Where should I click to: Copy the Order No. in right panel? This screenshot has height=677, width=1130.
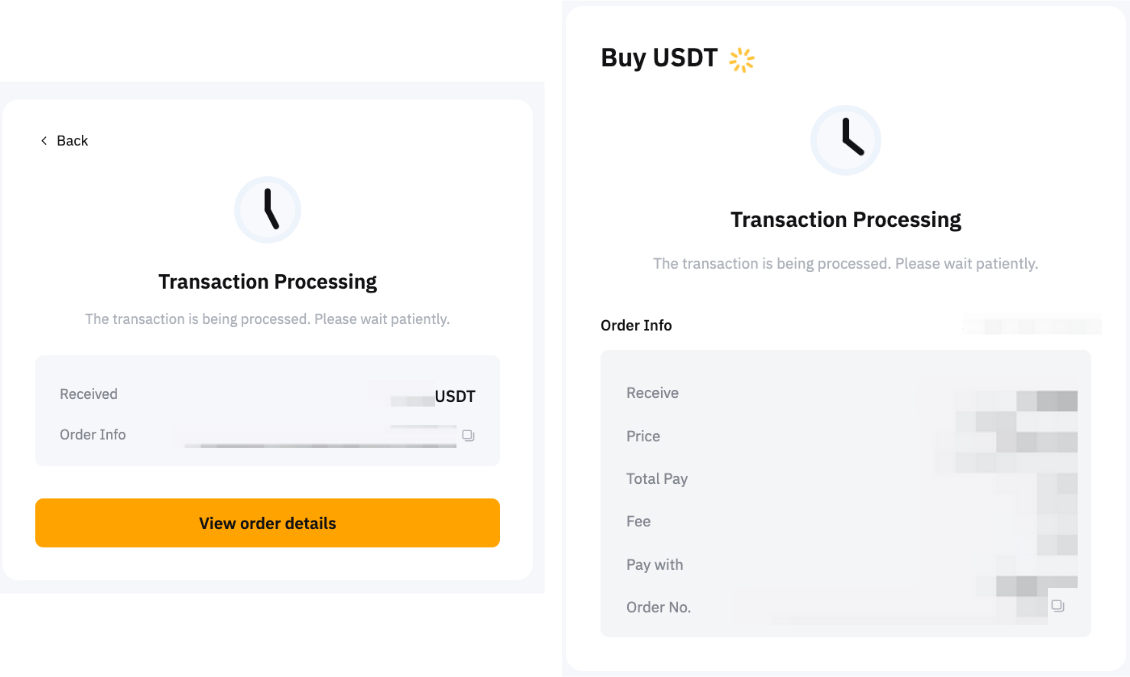point(1058,606)
